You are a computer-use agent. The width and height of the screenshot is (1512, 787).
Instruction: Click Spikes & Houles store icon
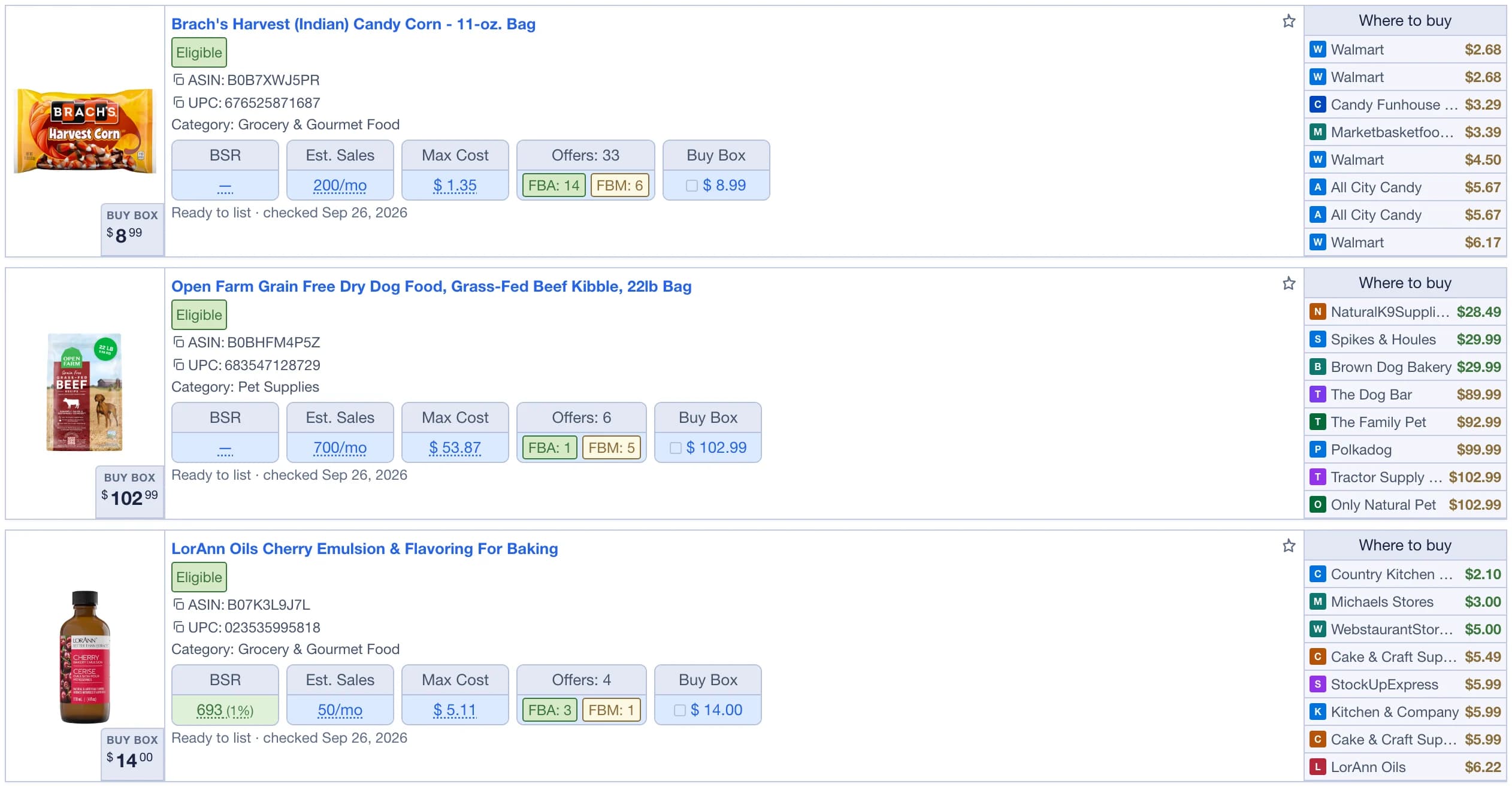(1317, 339)
